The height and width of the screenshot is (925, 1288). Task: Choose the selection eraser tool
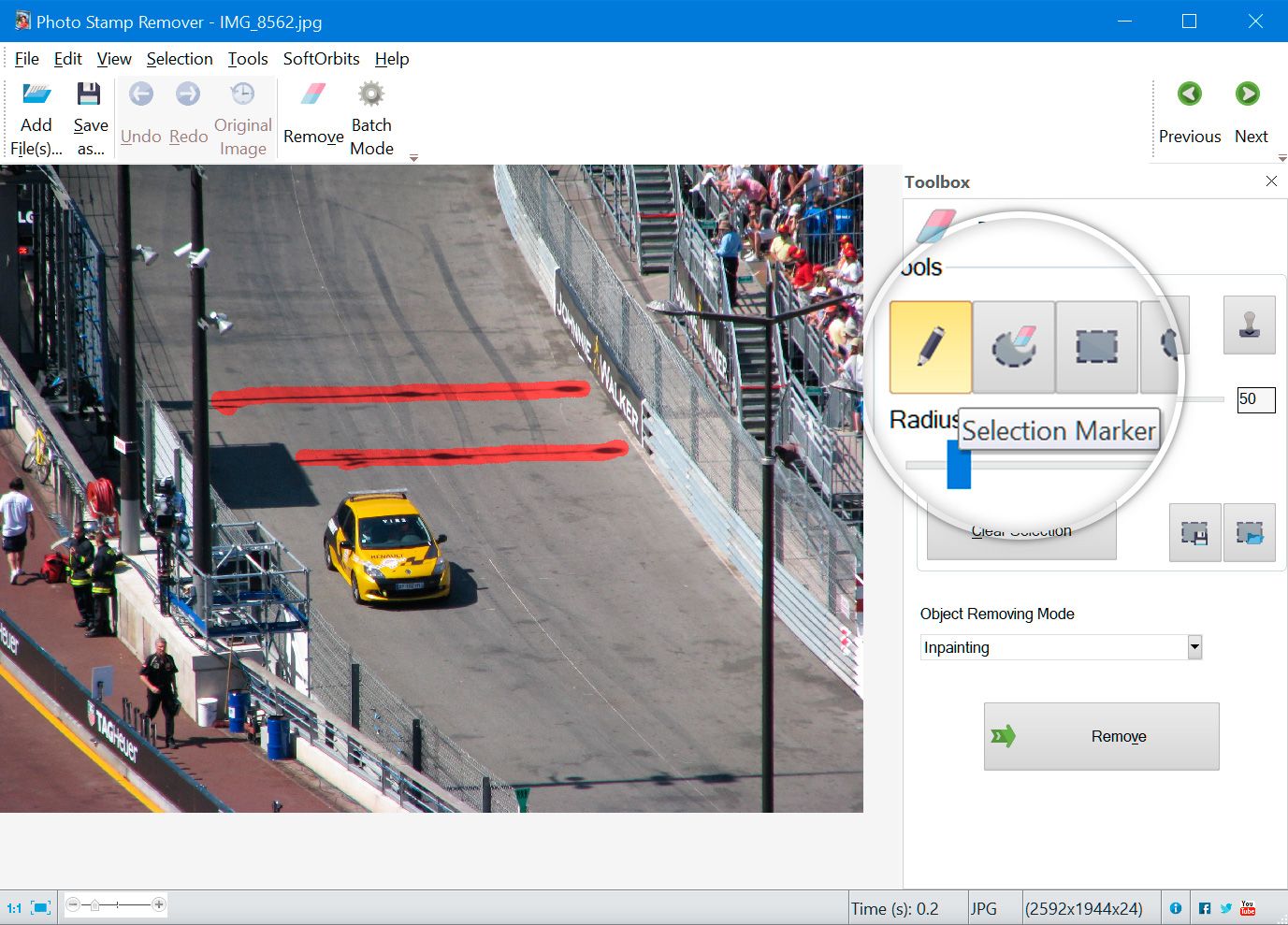[x=1013, y=347]
